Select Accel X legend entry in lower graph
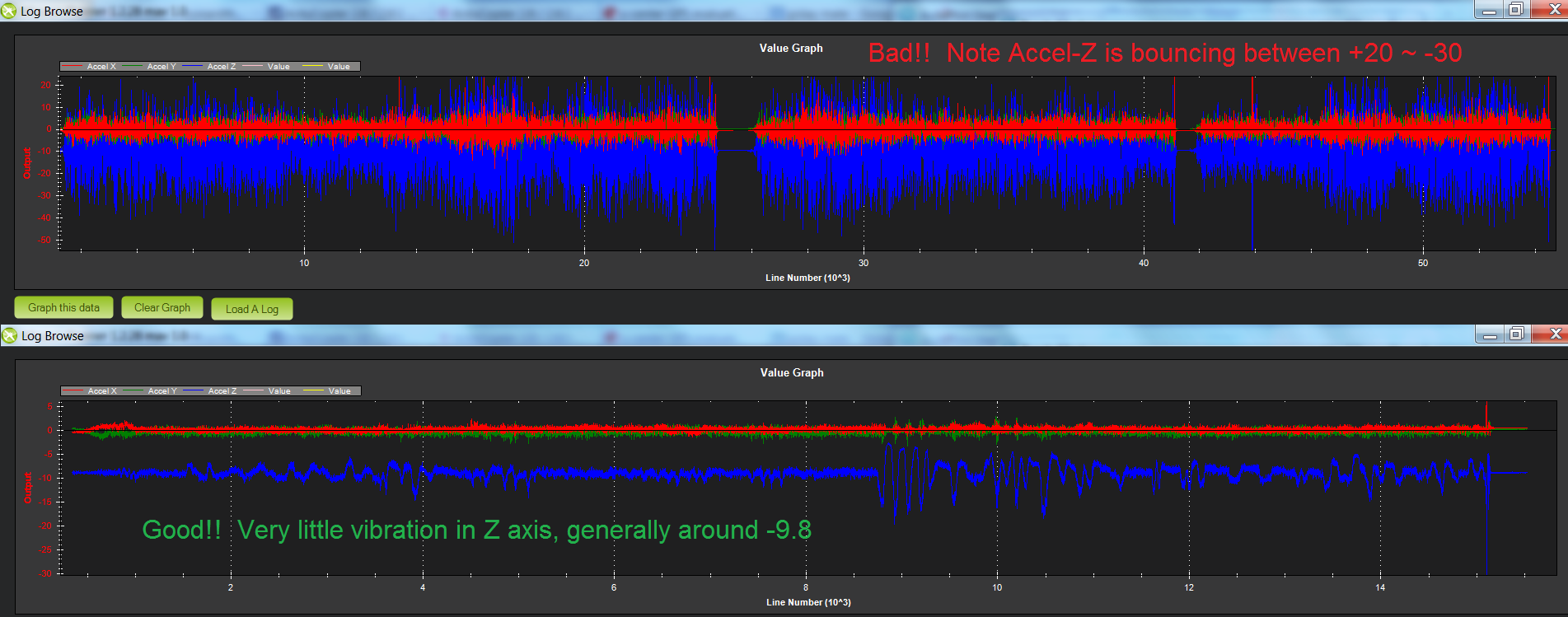Image resolution: width=1568 pixels, height=617 pixels. click(101, 391)
